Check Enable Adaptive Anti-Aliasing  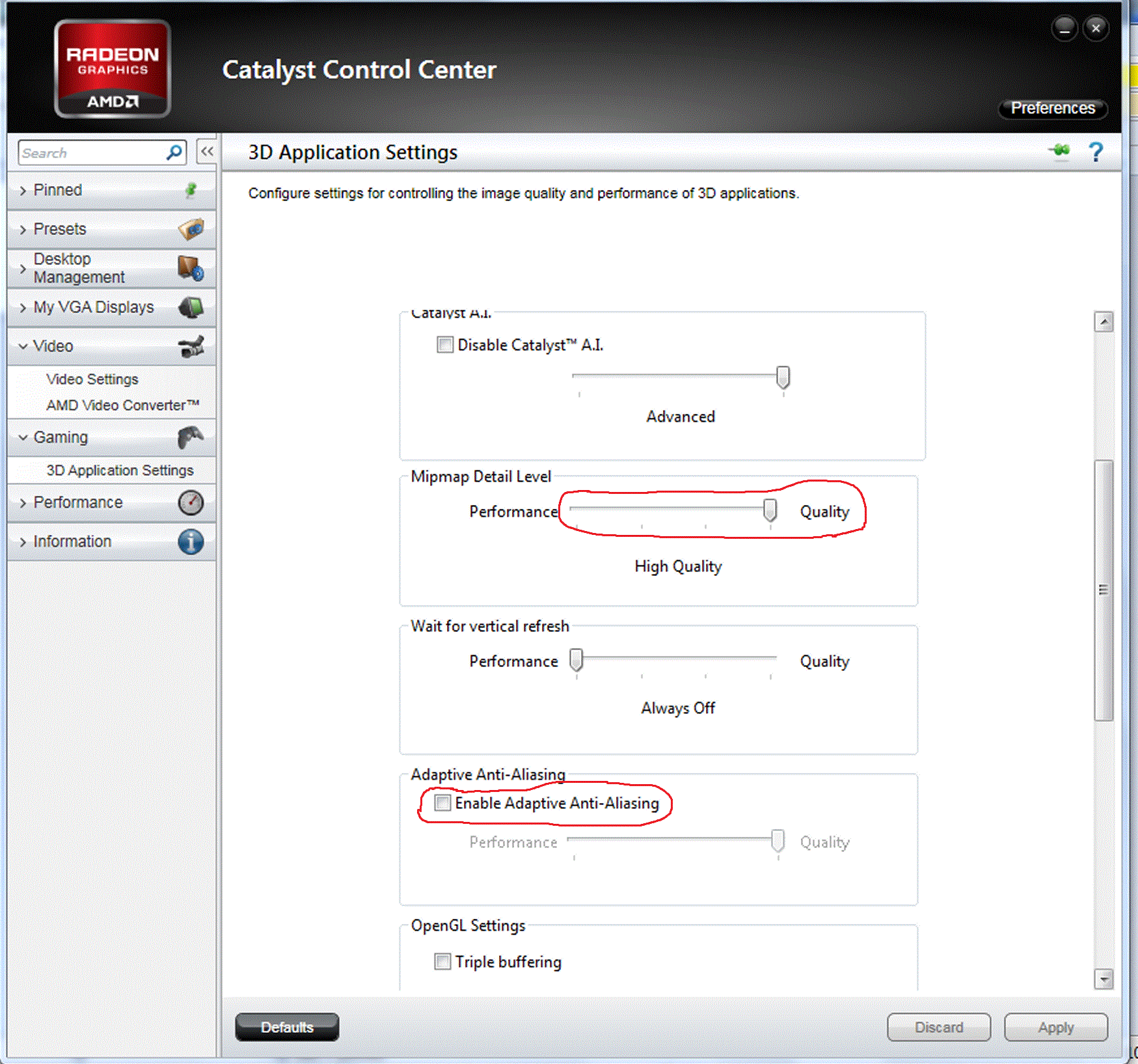click(x=442, y=802)
